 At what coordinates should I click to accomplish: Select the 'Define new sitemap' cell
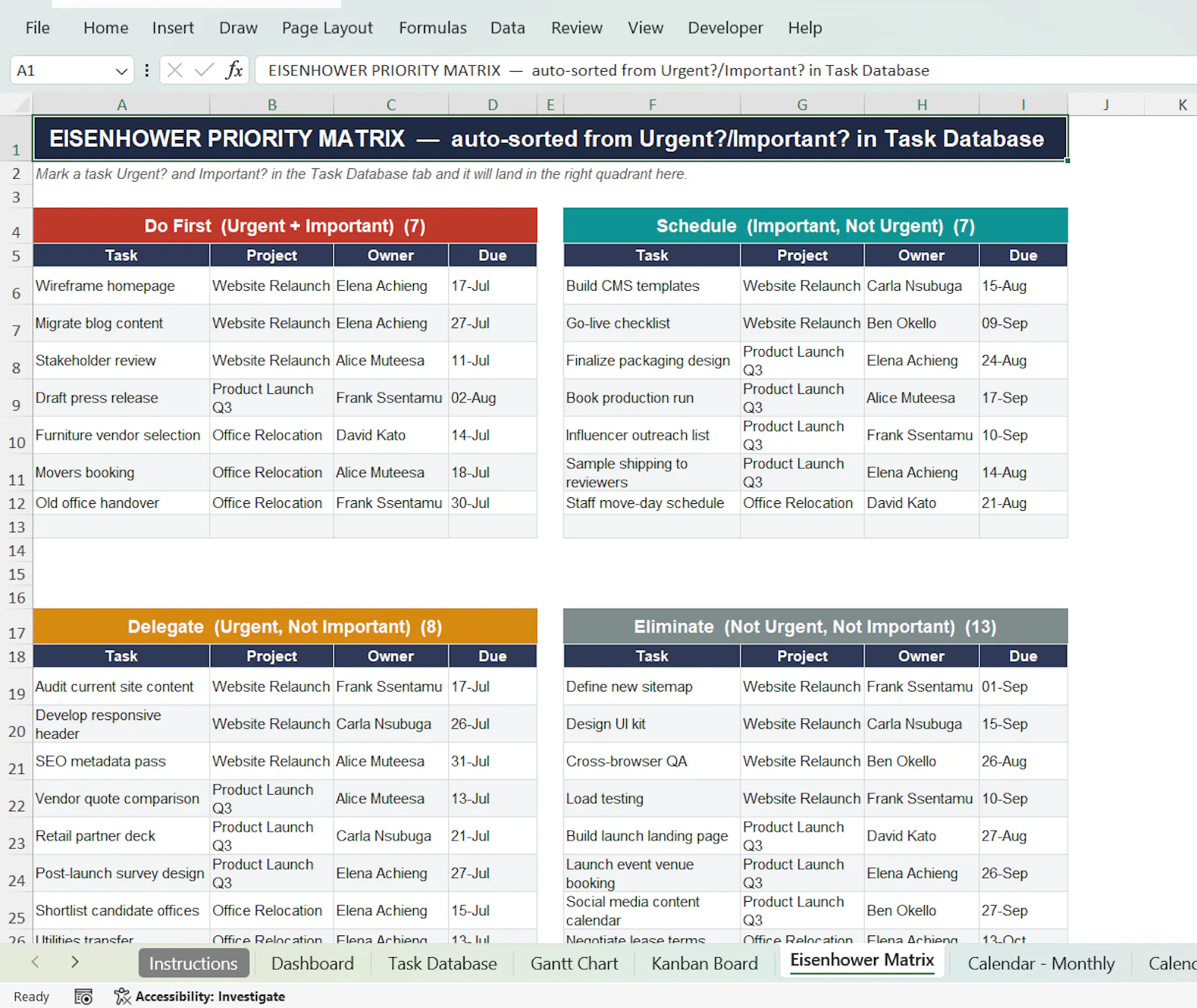[652, 686]
